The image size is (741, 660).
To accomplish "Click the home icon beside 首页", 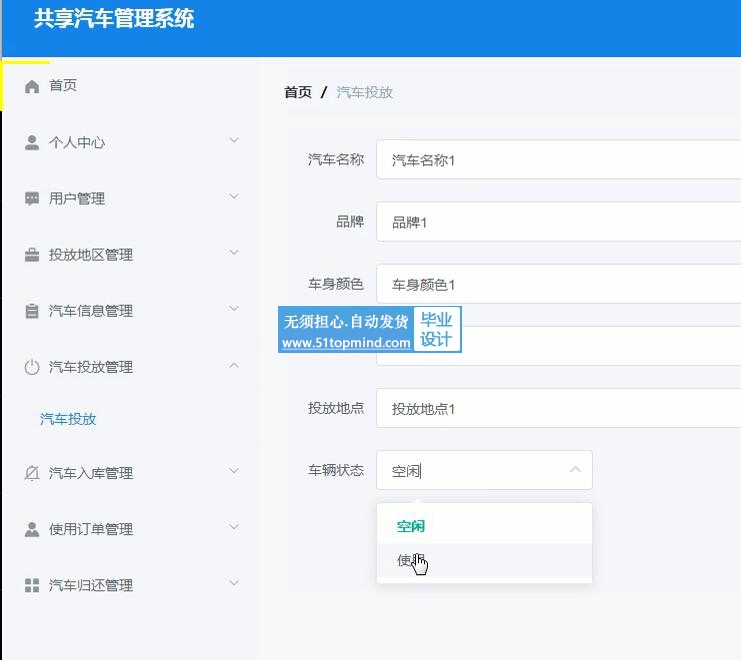I will pos(32,86).
